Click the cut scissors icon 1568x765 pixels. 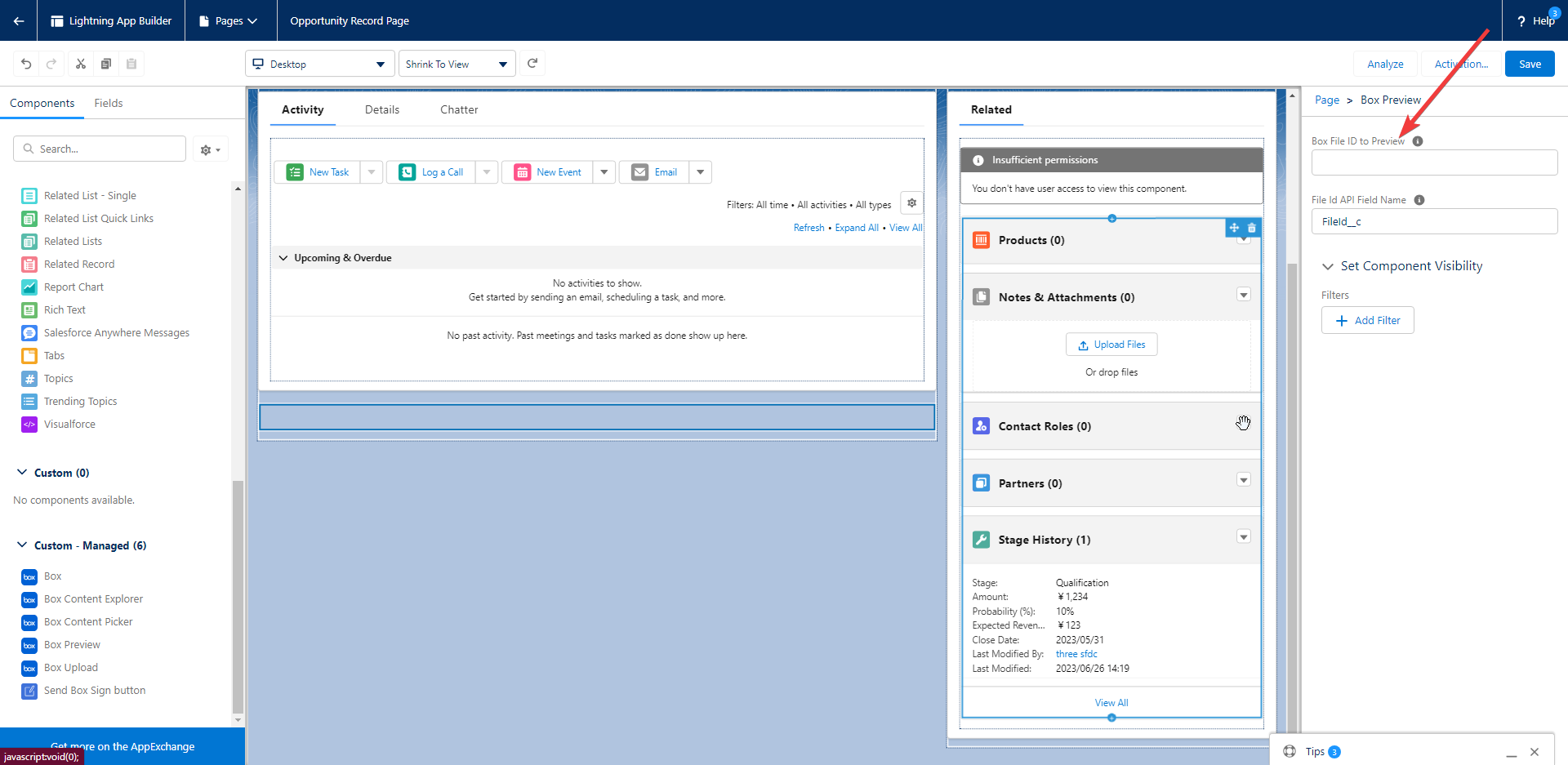point(81,64)
